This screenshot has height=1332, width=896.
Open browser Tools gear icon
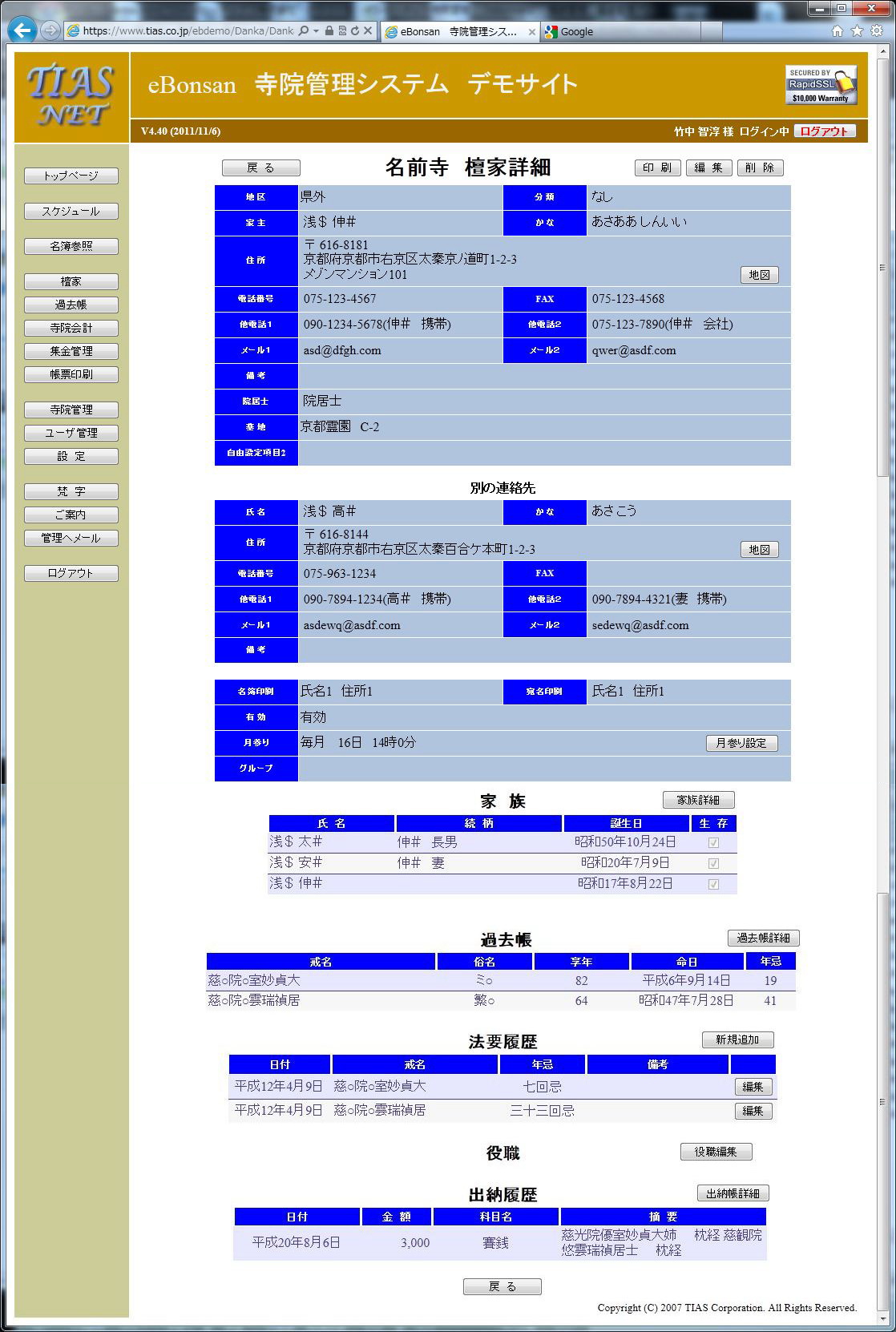tap(876, 31)
